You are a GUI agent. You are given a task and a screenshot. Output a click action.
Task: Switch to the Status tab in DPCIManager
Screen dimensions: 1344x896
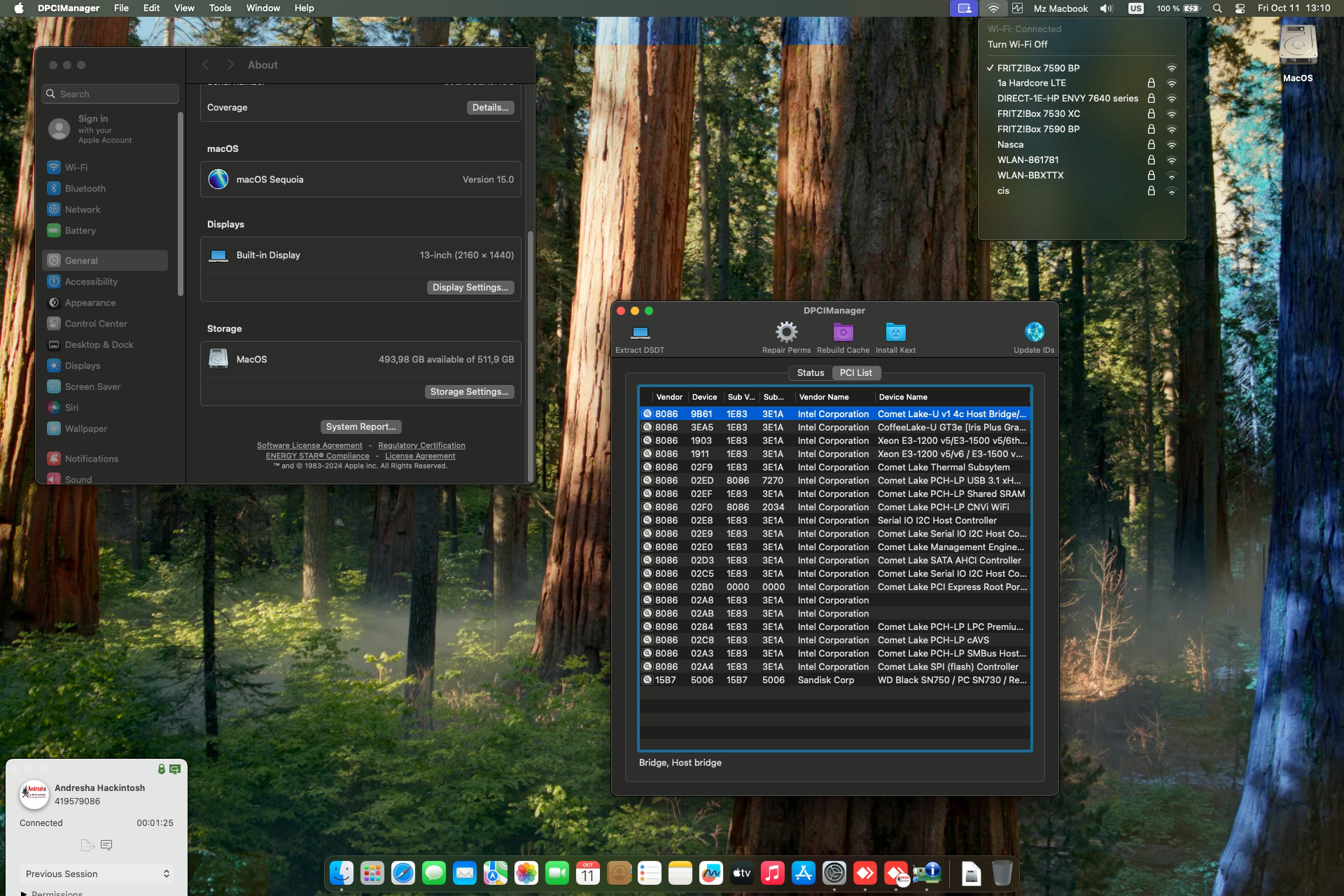tap(810, 372)
